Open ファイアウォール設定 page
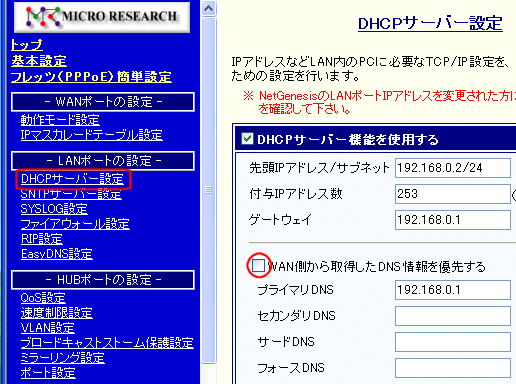The image size is (516, 384). (x=75, y=224)
